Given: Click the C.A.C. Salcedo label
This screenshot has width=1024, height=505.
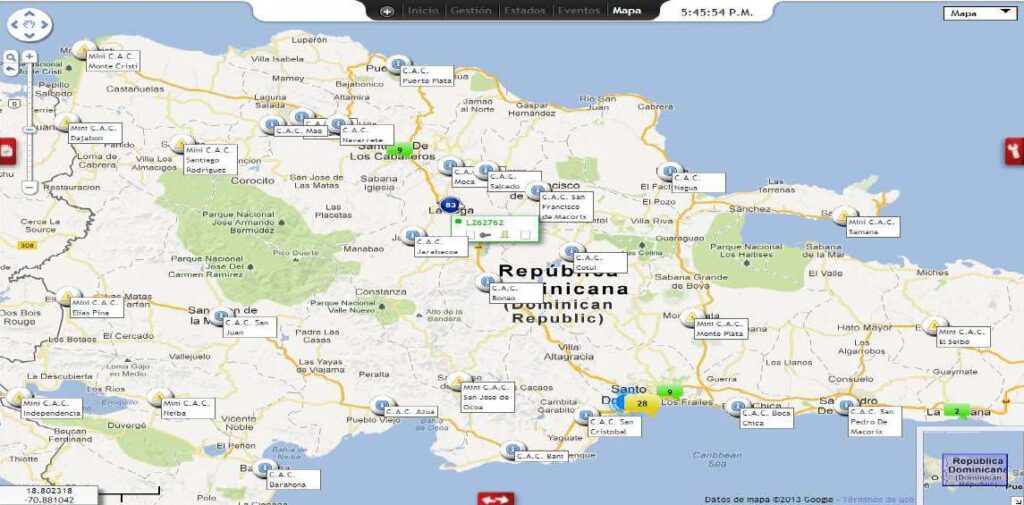Looking at the screenshot, I should pyautogui.click(x=515, y=181).
